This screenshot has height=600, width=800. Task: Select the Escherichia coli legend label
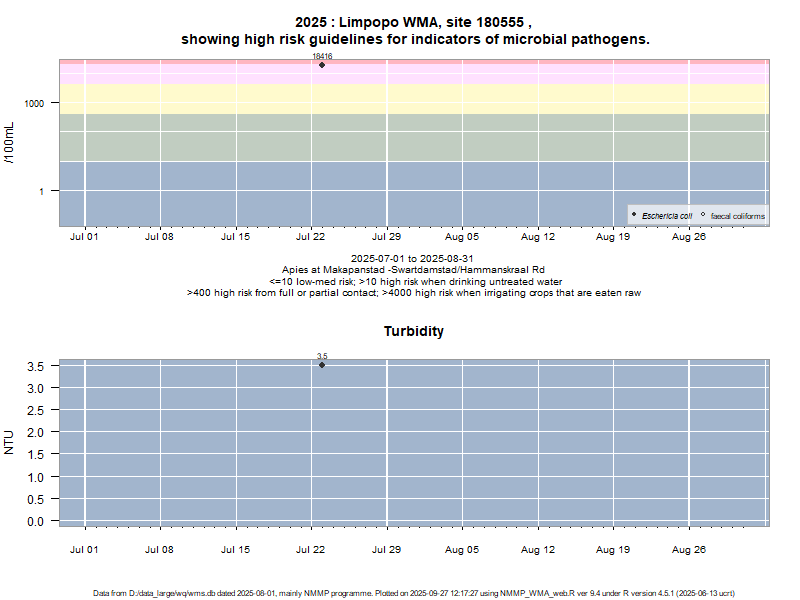pyautogui.click(x=666, y=216)
